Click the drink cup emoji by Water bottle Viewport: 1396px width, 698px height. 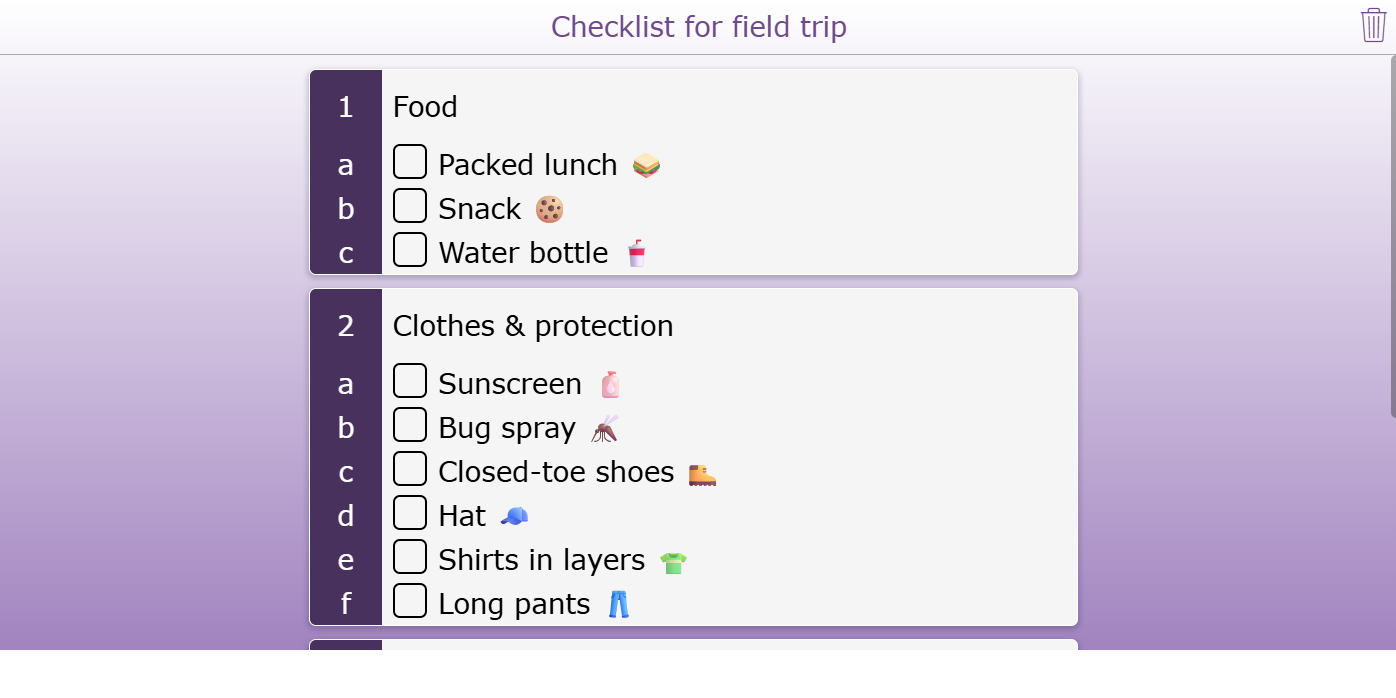click(636, 253)
